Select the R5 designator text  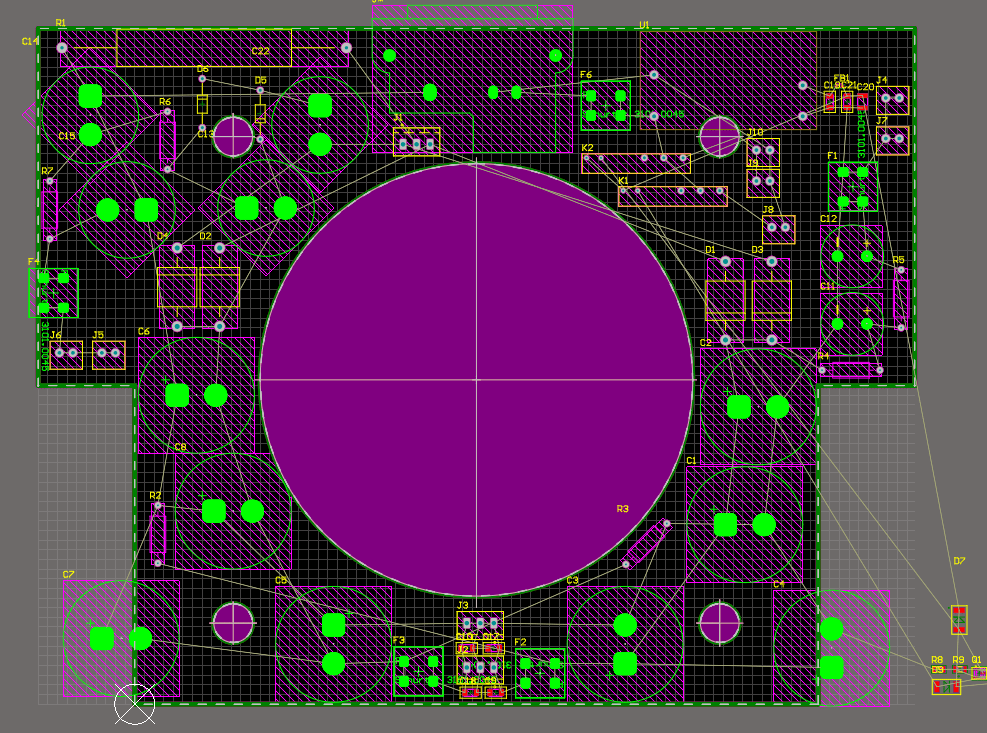(898, 259)
